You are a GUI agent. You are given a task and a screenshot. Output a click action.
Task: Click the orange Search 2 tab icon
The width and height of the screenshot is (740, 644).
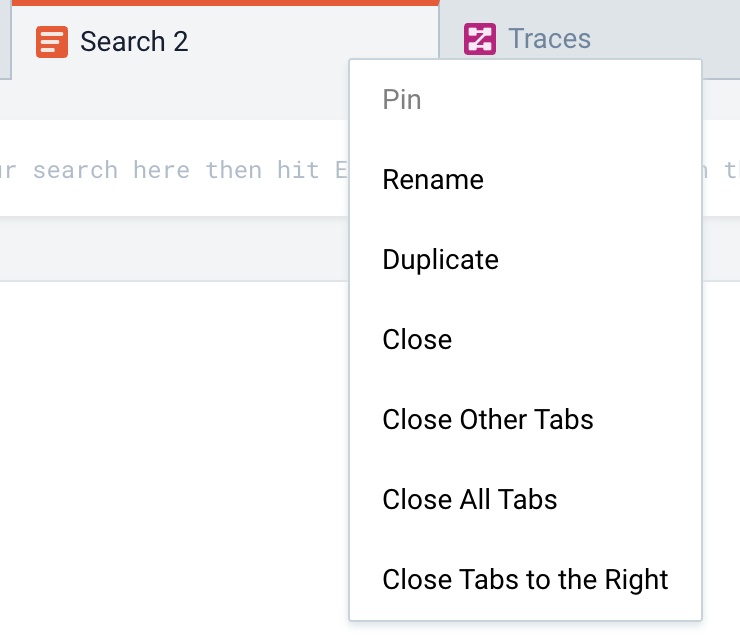pyautogui.click(x=51, y=42)
